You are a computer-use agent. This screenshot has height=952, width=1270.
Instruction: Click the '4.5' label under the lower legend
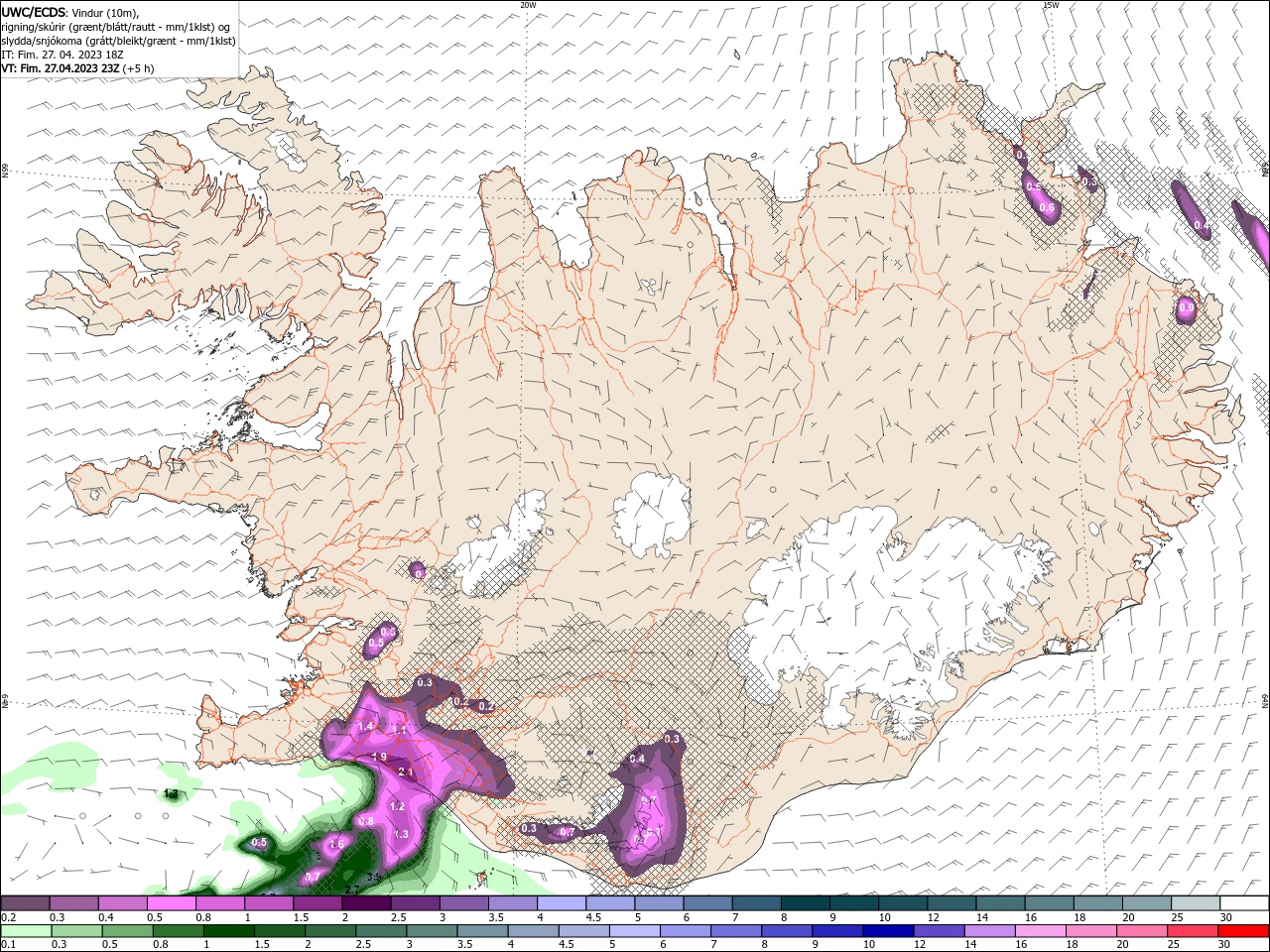click(566, 945)
